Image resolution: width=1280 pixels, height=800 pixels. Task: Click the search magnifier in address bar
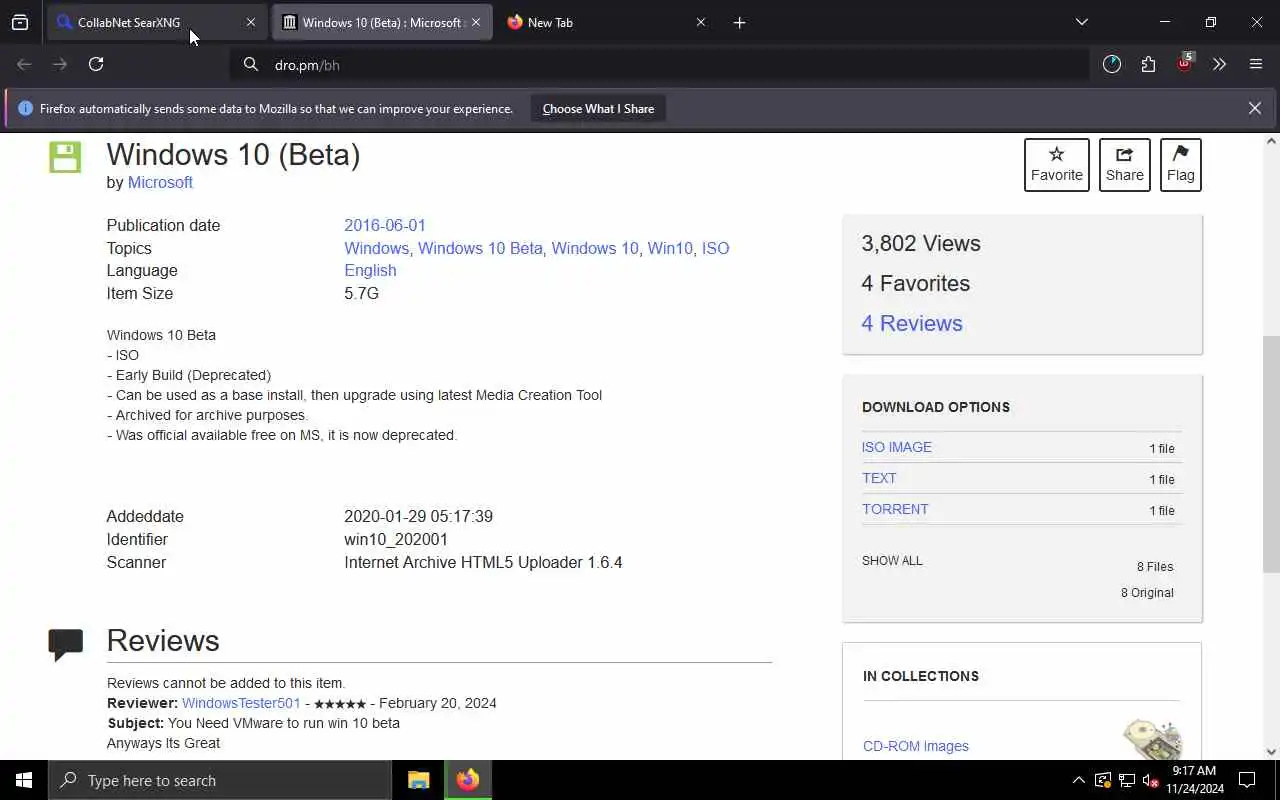point(251,65)
